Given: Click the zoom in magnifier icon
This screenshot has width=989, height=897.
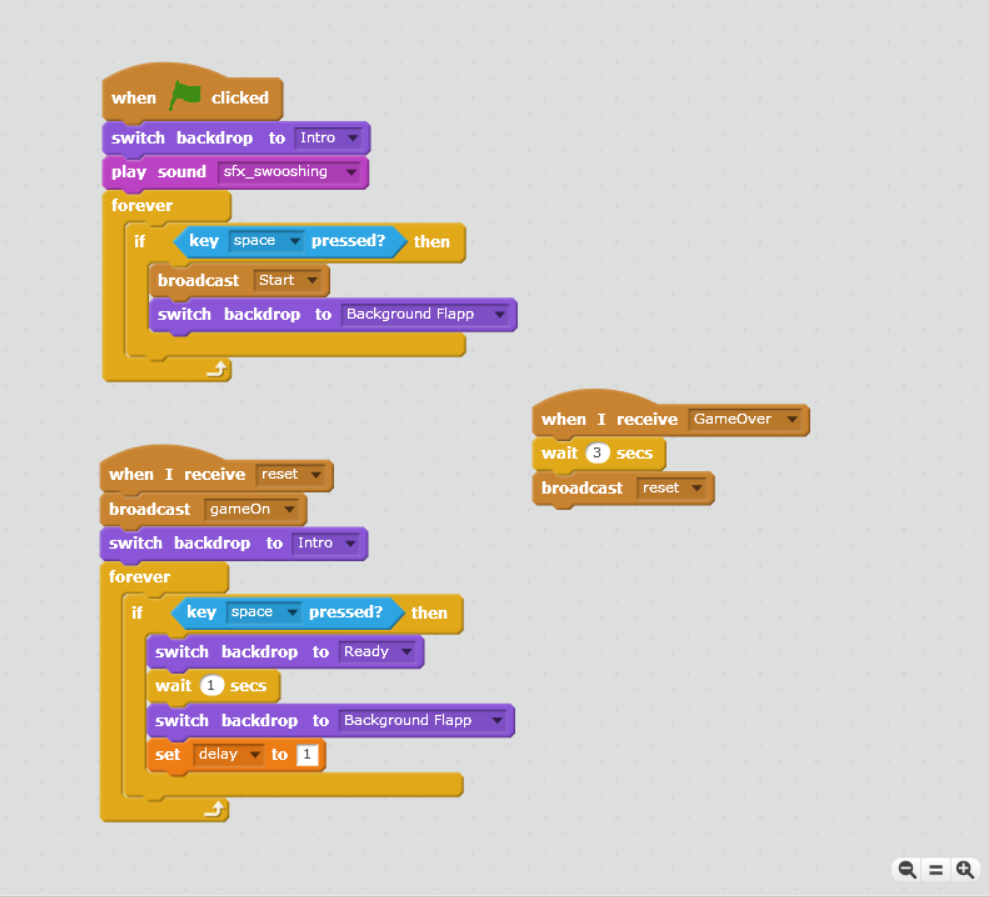Looking at the screenshot, I should (965, 869).
